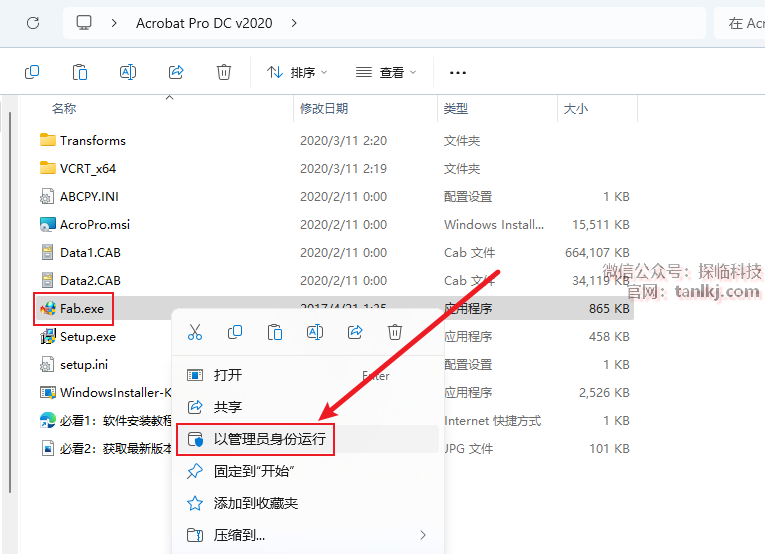The image size is (765, 554).
Task: Select the 必看2 获取最新版本 image file
Action: [116, 449]
